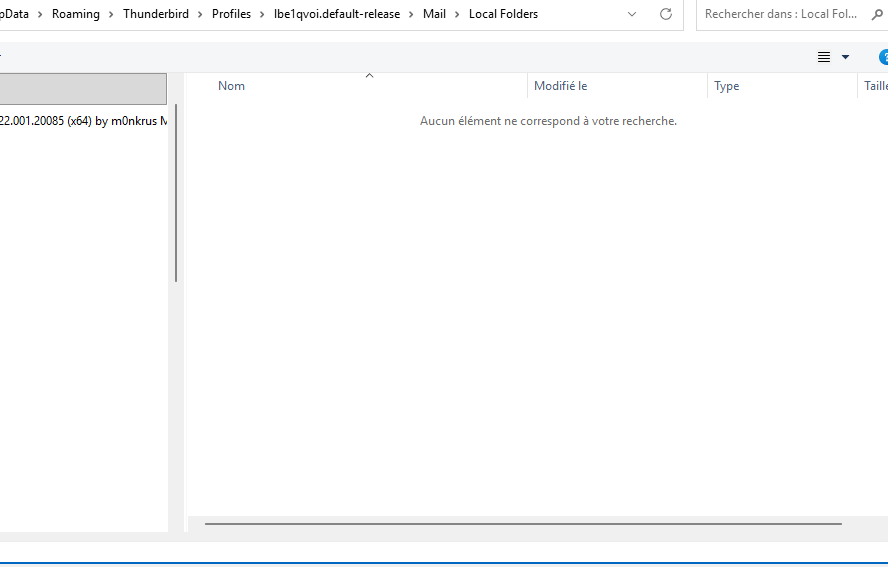Open the blue help icon
This screenshot has width=888, height=567.
(883, 57)
